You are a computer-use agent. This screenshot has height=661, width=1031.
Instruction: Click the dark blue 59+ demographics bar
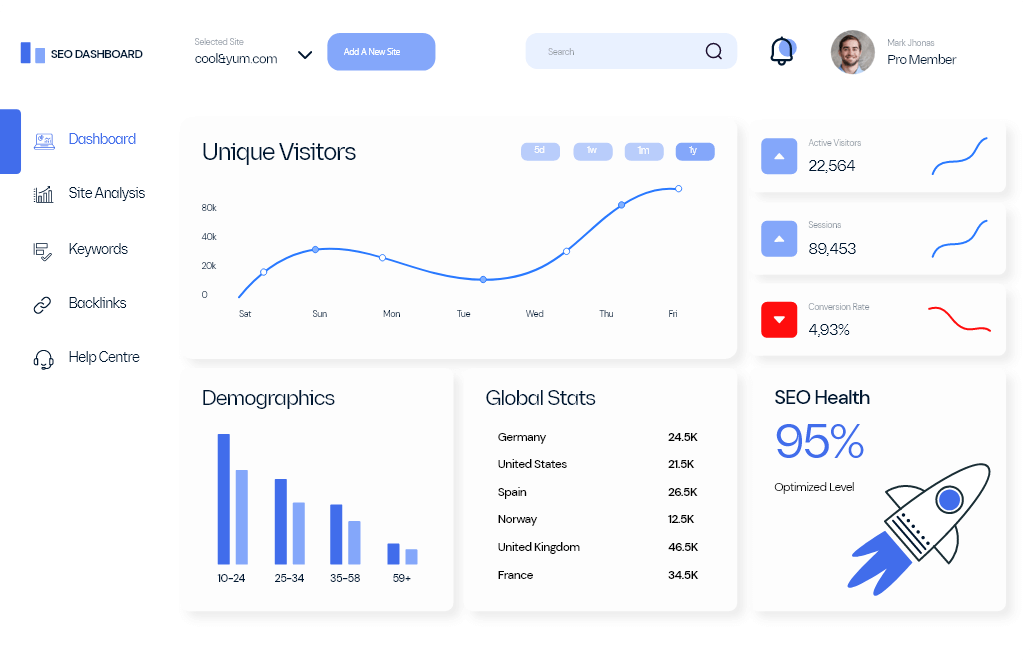point(393,554)
